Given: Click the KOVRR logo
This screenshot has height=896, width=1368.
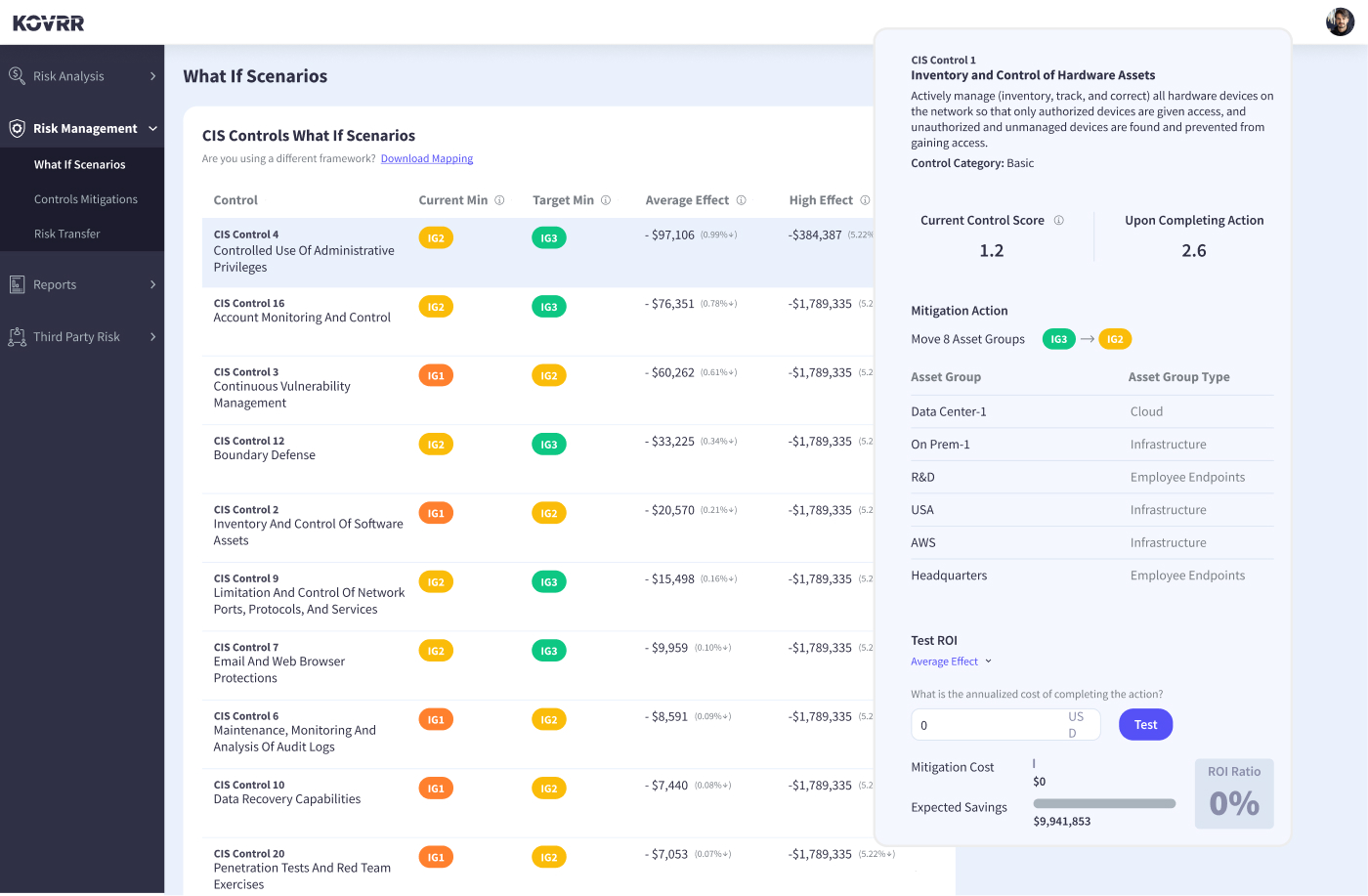Looking at the screenshot, I should 48,21.
